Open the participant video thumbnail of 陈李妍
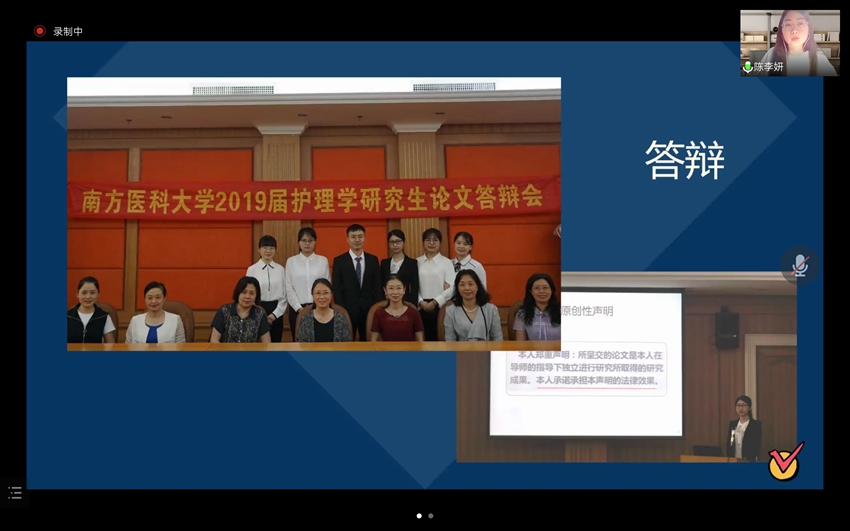 pos(790,43)
